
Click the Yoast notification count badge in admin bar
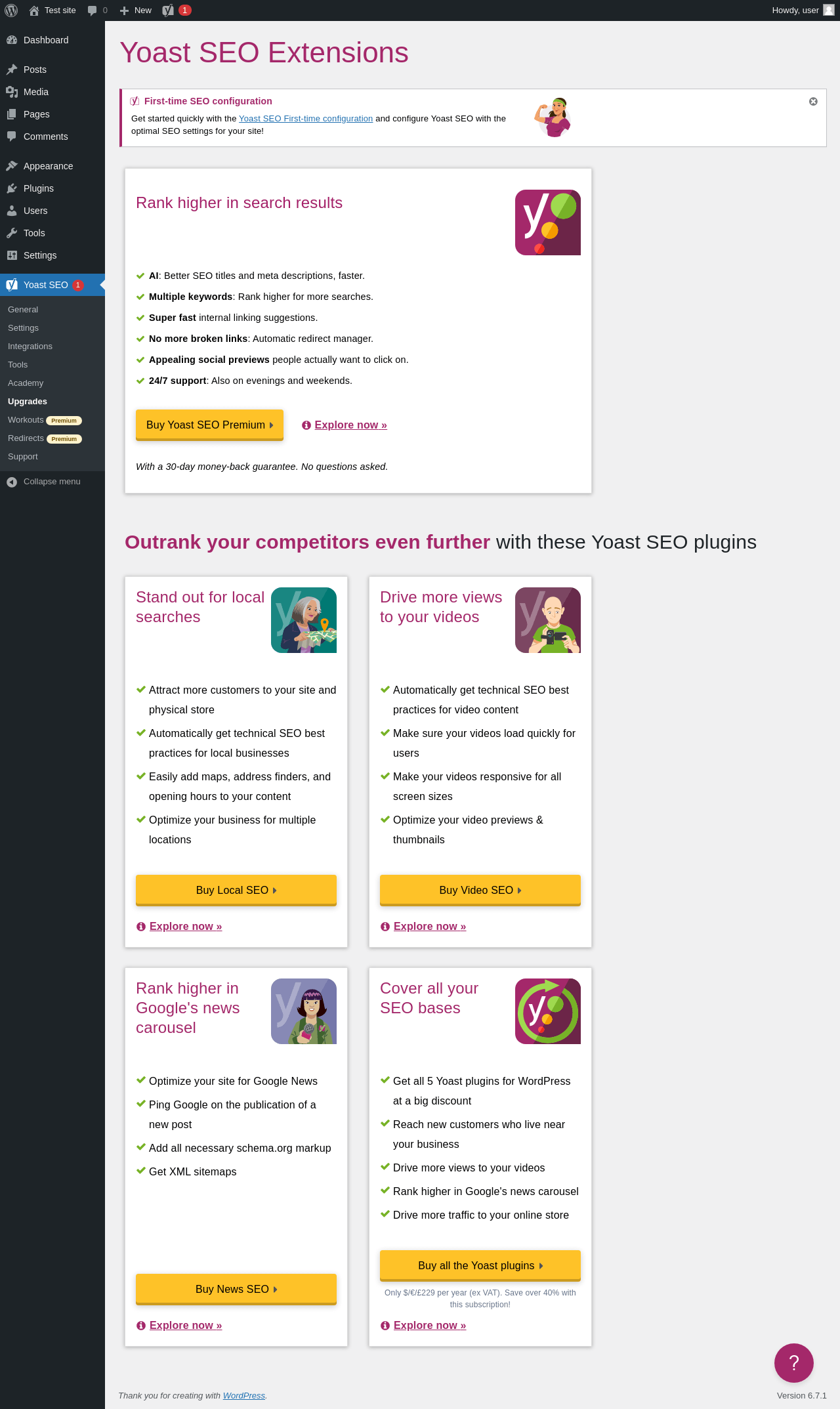point(185,11)
